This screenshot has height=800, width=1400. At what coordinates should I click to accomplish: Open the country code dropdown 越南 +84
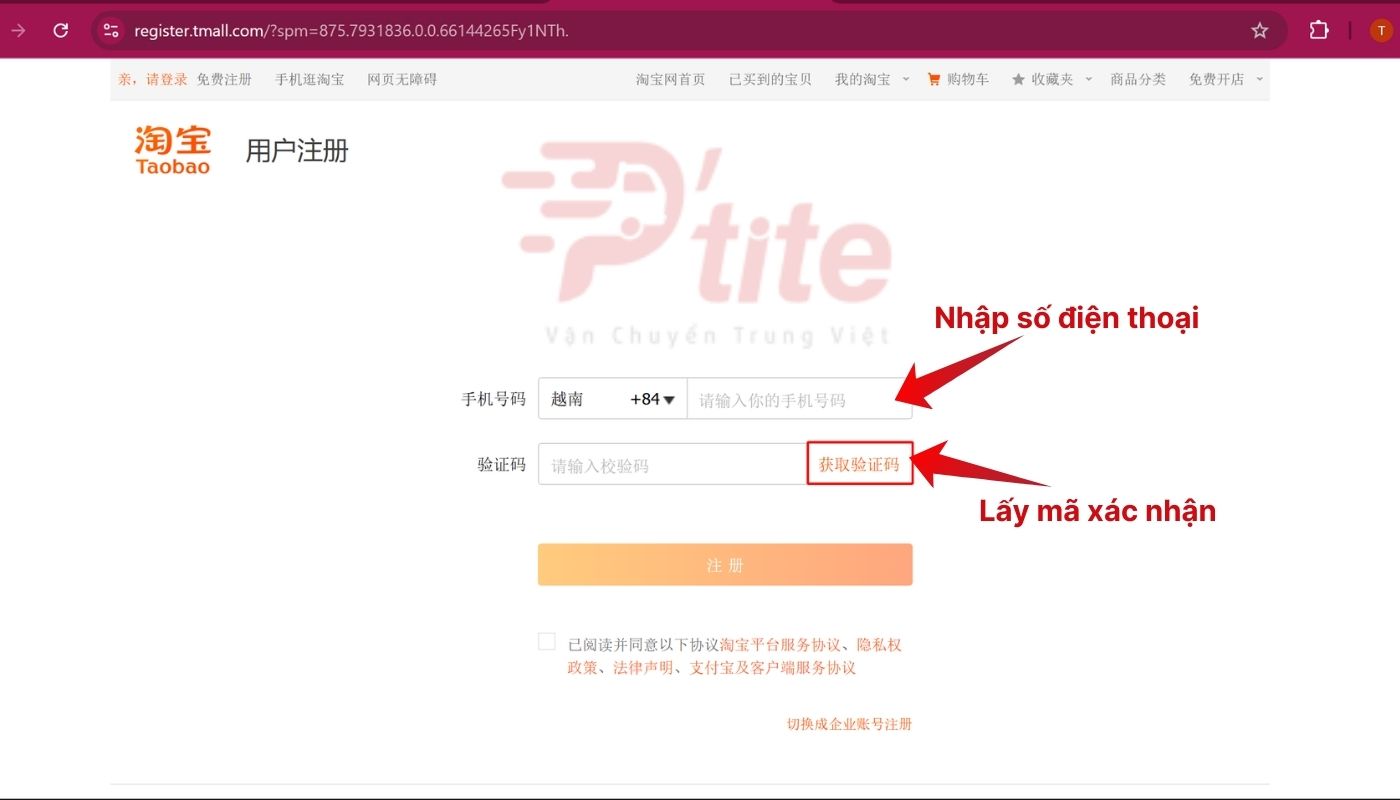[612, 399]
